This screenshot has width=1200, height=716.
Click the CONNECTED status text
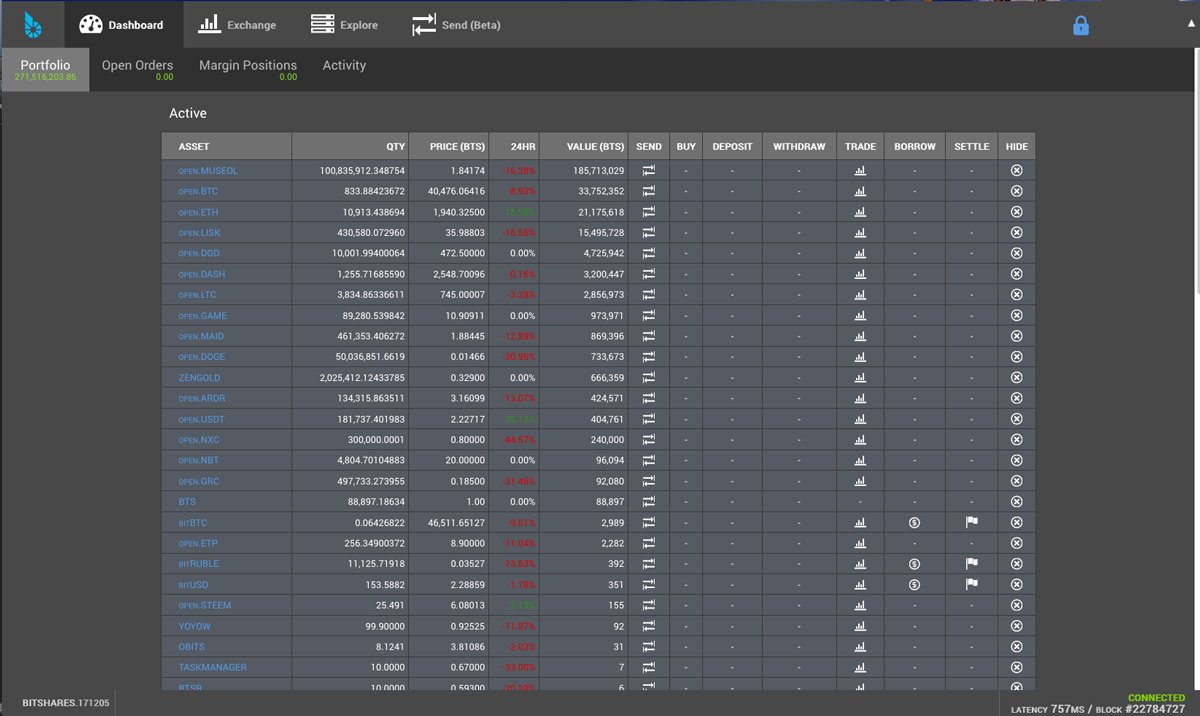click(x=1156, y=697)
